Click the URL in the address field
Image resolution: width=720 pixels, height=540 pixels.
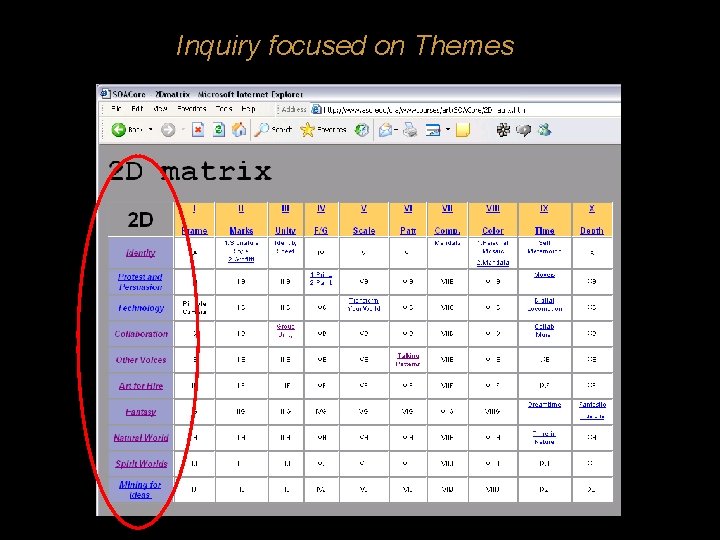[424, 110]
